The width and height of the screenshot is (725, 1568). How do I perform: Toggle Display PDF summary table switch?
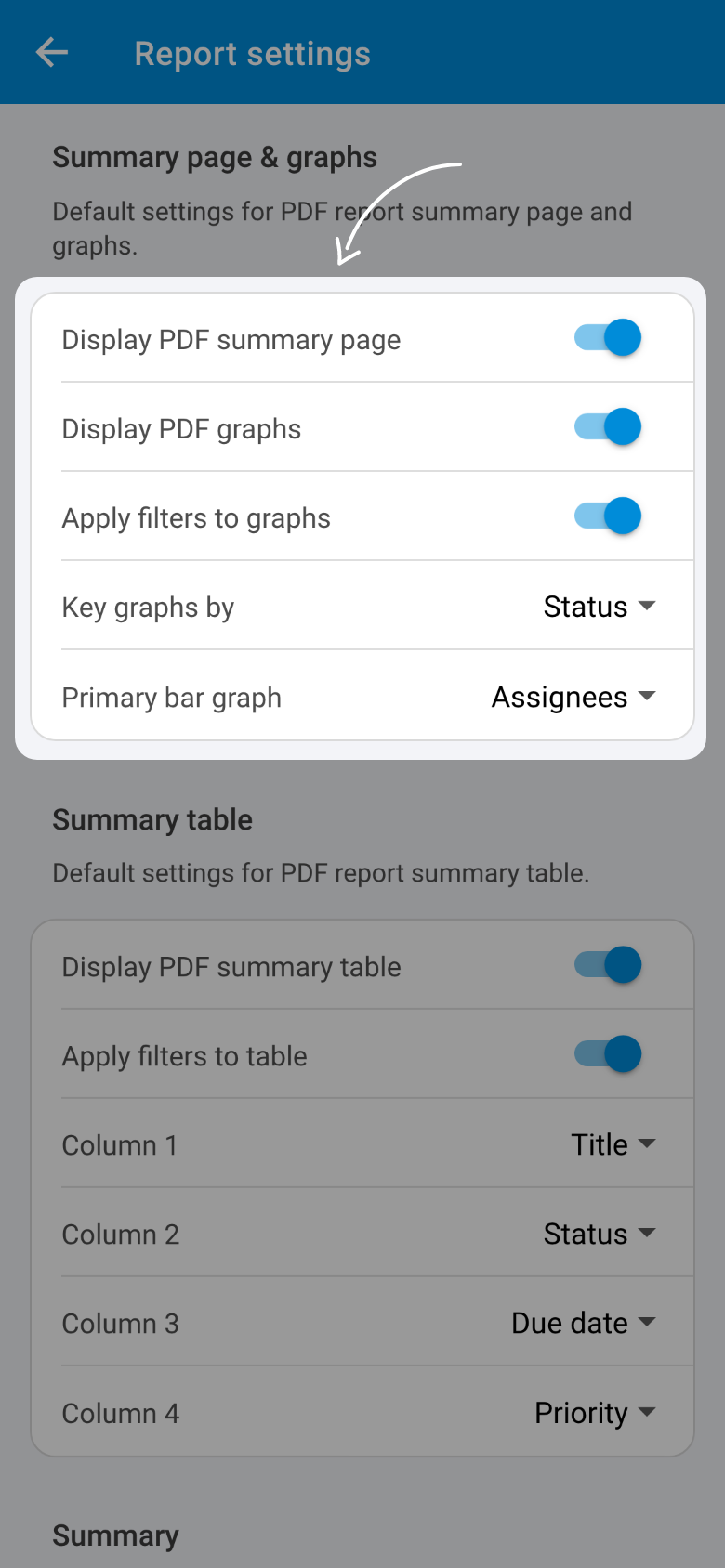[x=608, y=965]
